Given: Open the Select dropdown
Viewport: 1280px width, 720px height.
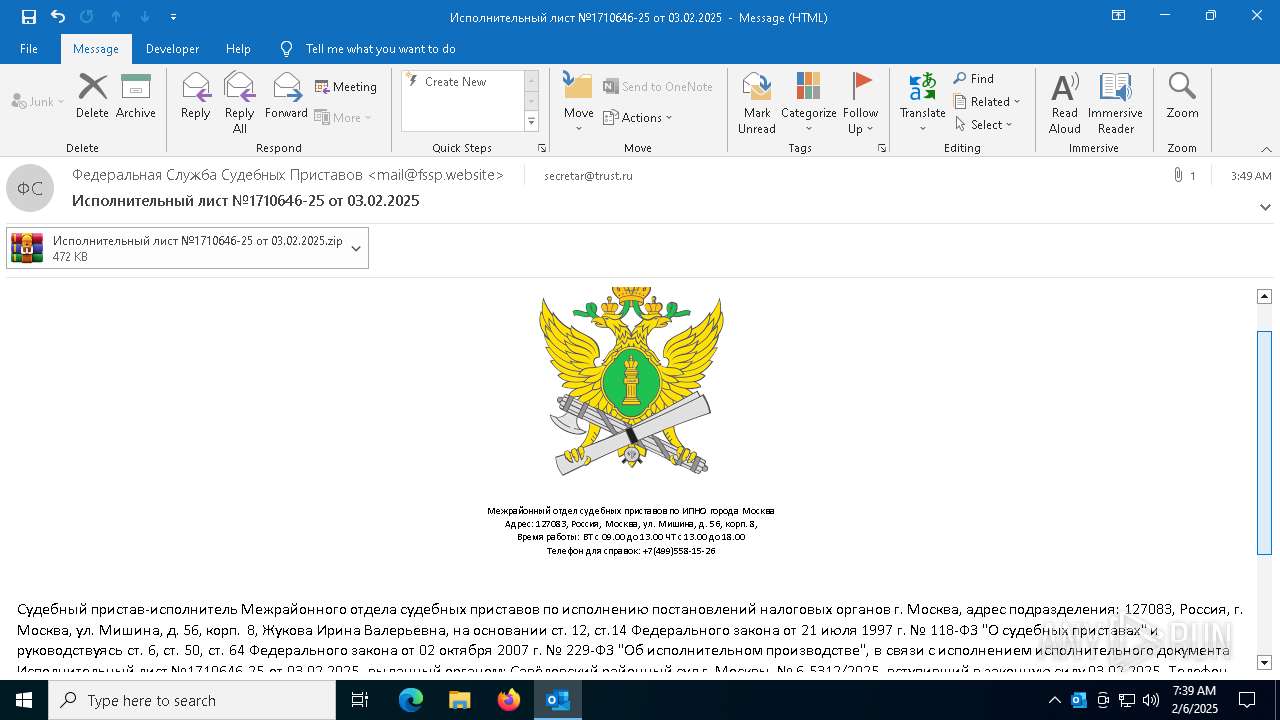Looking at the screenshot, I should pyautogui.click(x=983, y=124).
